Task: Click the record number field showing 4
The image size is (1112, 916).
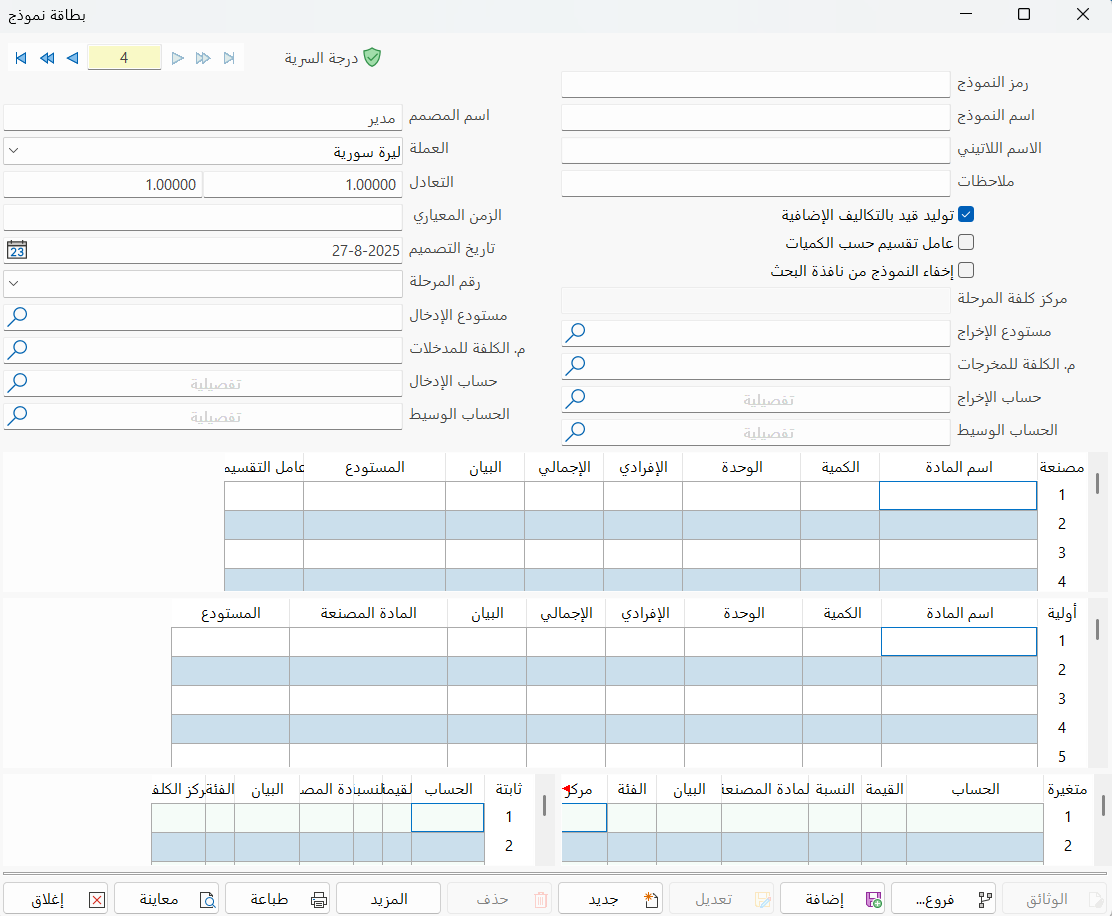Action: (x=124, y=57)
